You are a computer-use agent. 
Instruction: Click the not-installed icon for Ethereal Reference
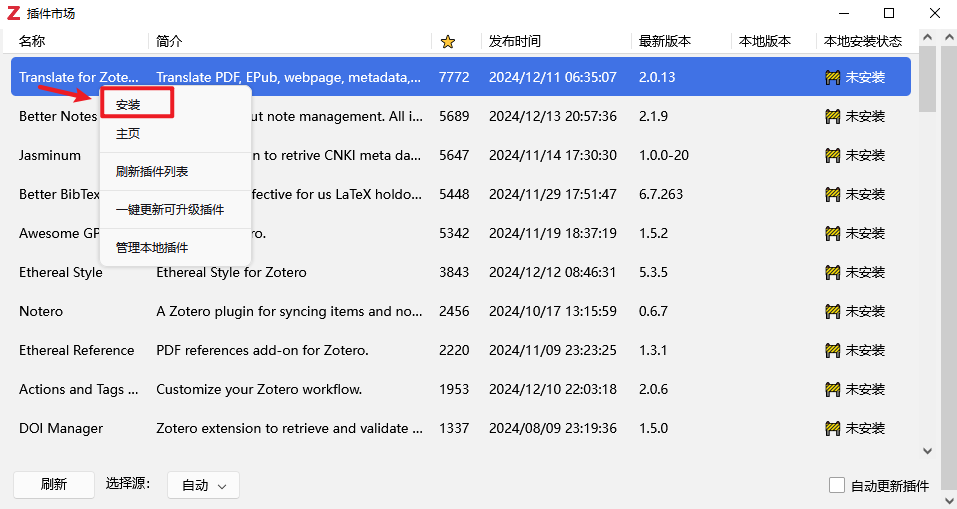point(832,351)
